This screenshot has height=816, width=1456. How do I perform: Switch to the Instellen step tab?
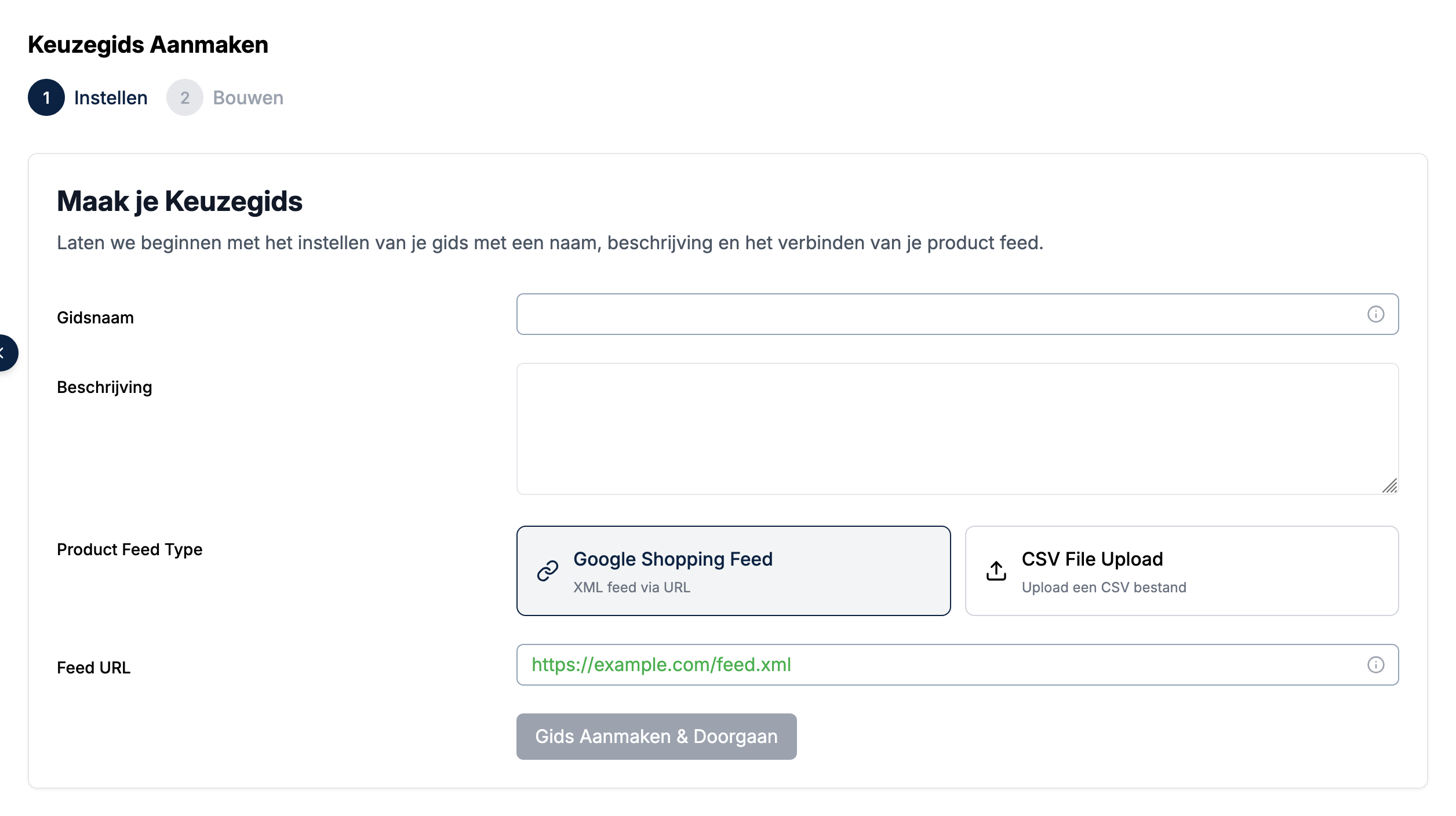pyautogui.click(x=111, y=97)
